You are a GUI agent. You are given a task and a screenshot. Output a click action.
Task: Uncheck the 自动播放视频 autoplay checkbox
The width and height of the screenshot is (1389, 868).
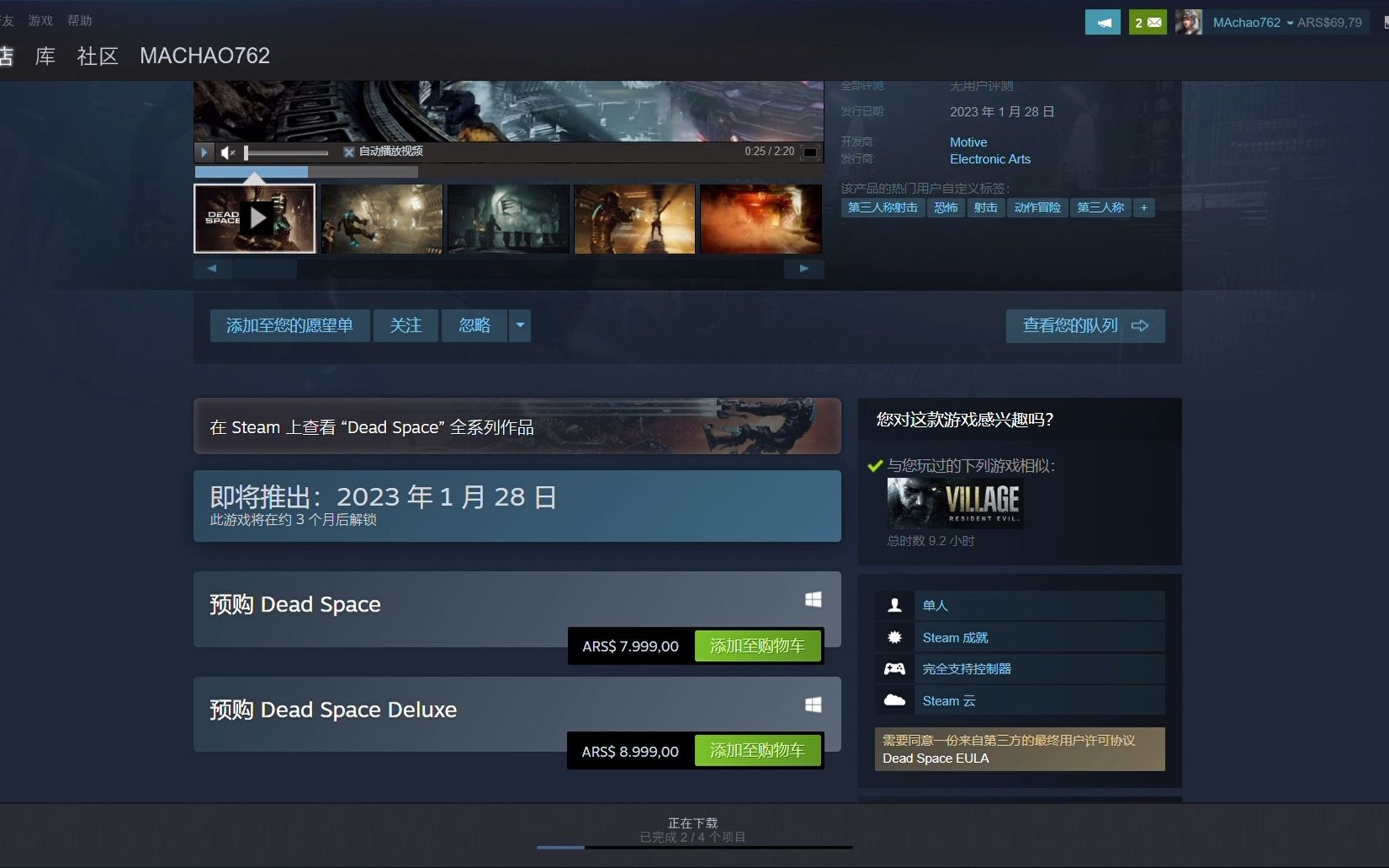[x=349, y=152]
